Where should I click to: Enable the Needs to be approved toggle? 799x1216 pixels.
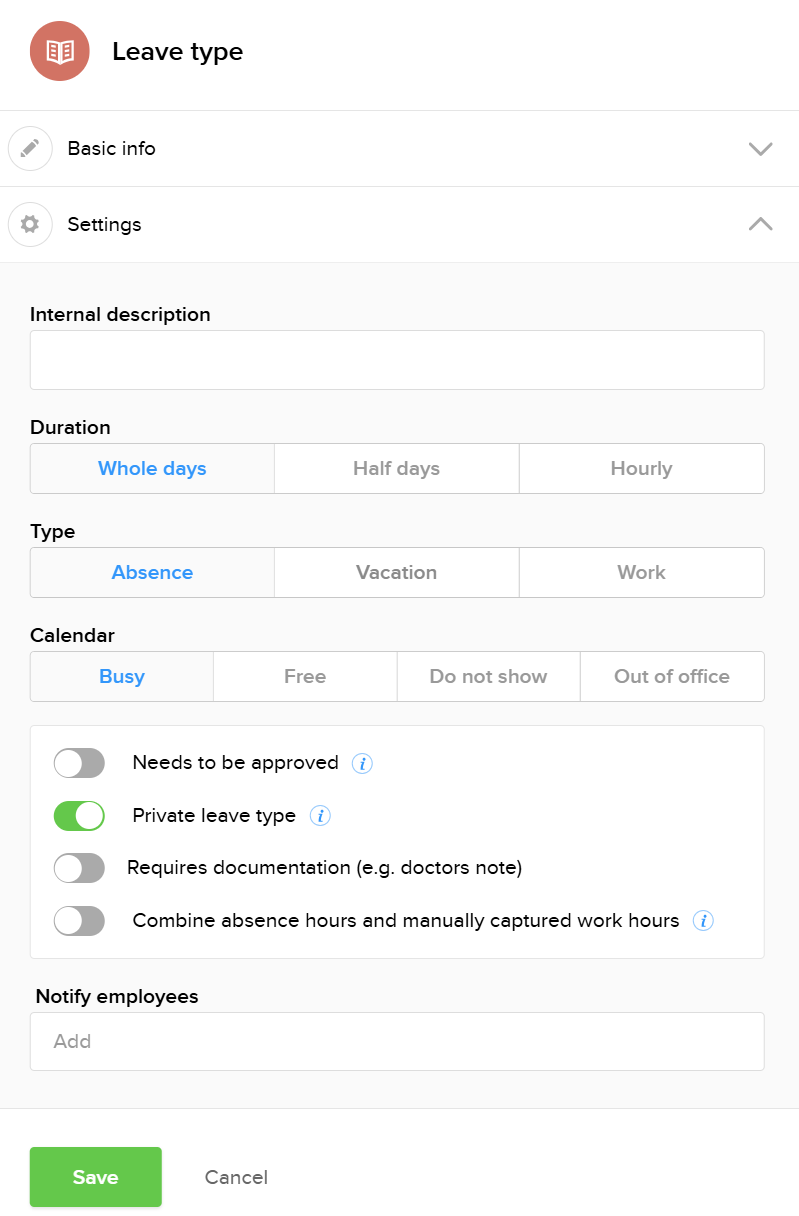(79, 763)
